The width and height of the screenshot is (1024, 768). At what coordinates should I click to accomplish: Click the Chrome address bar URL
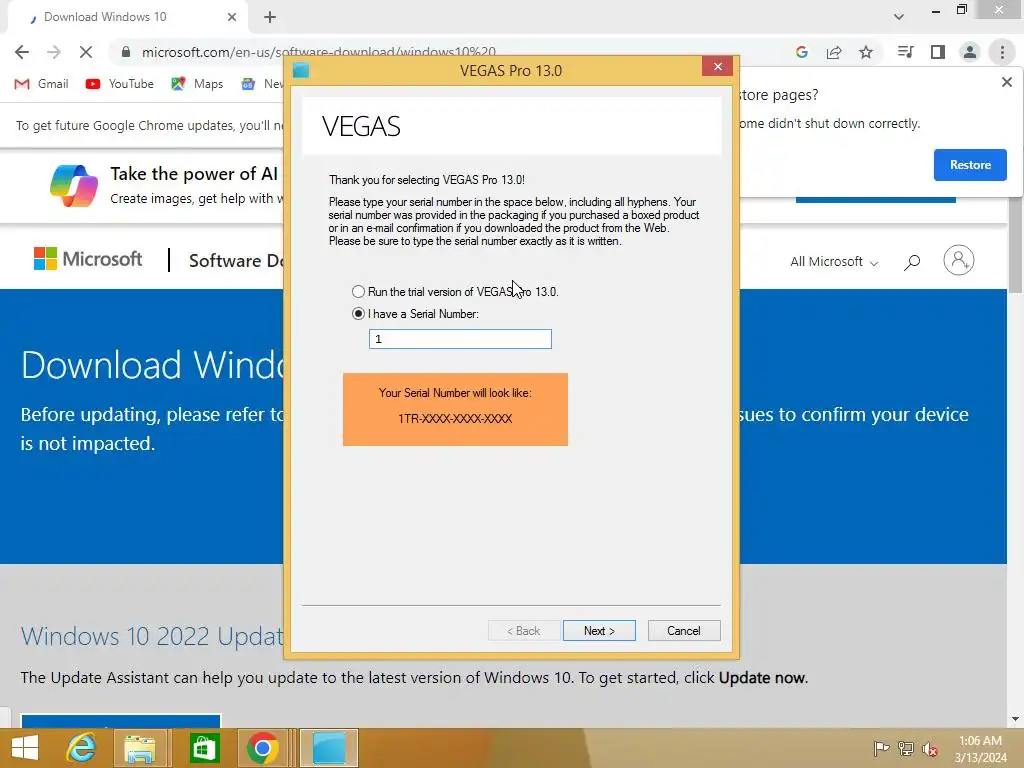point(319,52)
